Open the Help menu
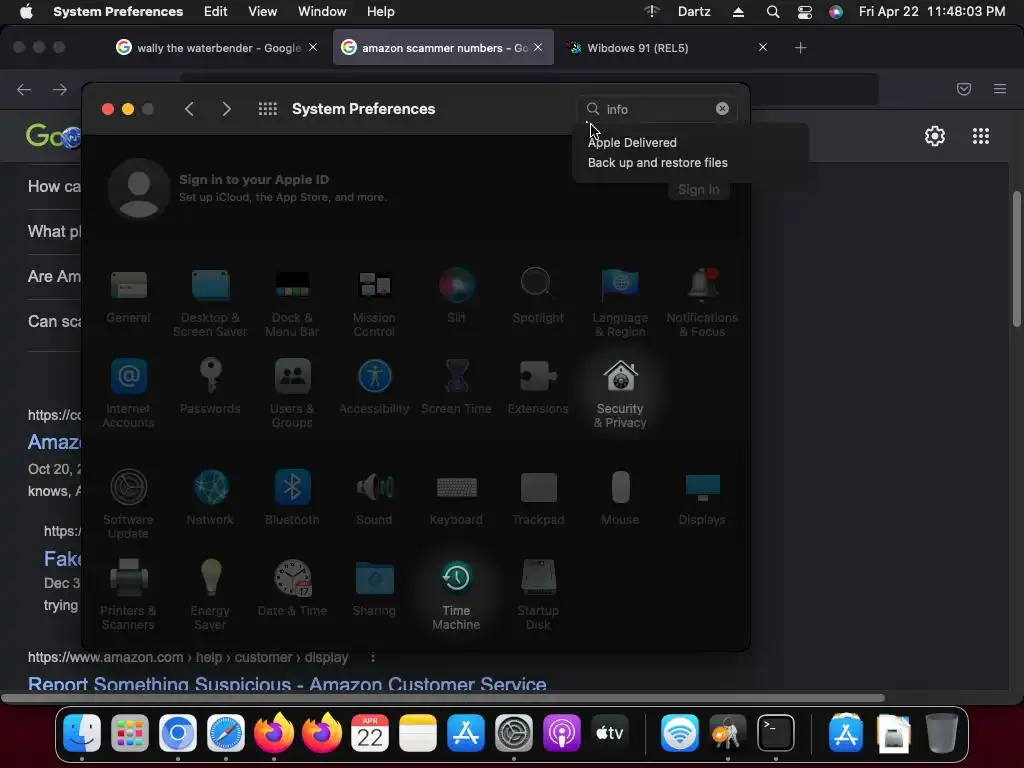1024x768 pixels. (x=380, y=12)
